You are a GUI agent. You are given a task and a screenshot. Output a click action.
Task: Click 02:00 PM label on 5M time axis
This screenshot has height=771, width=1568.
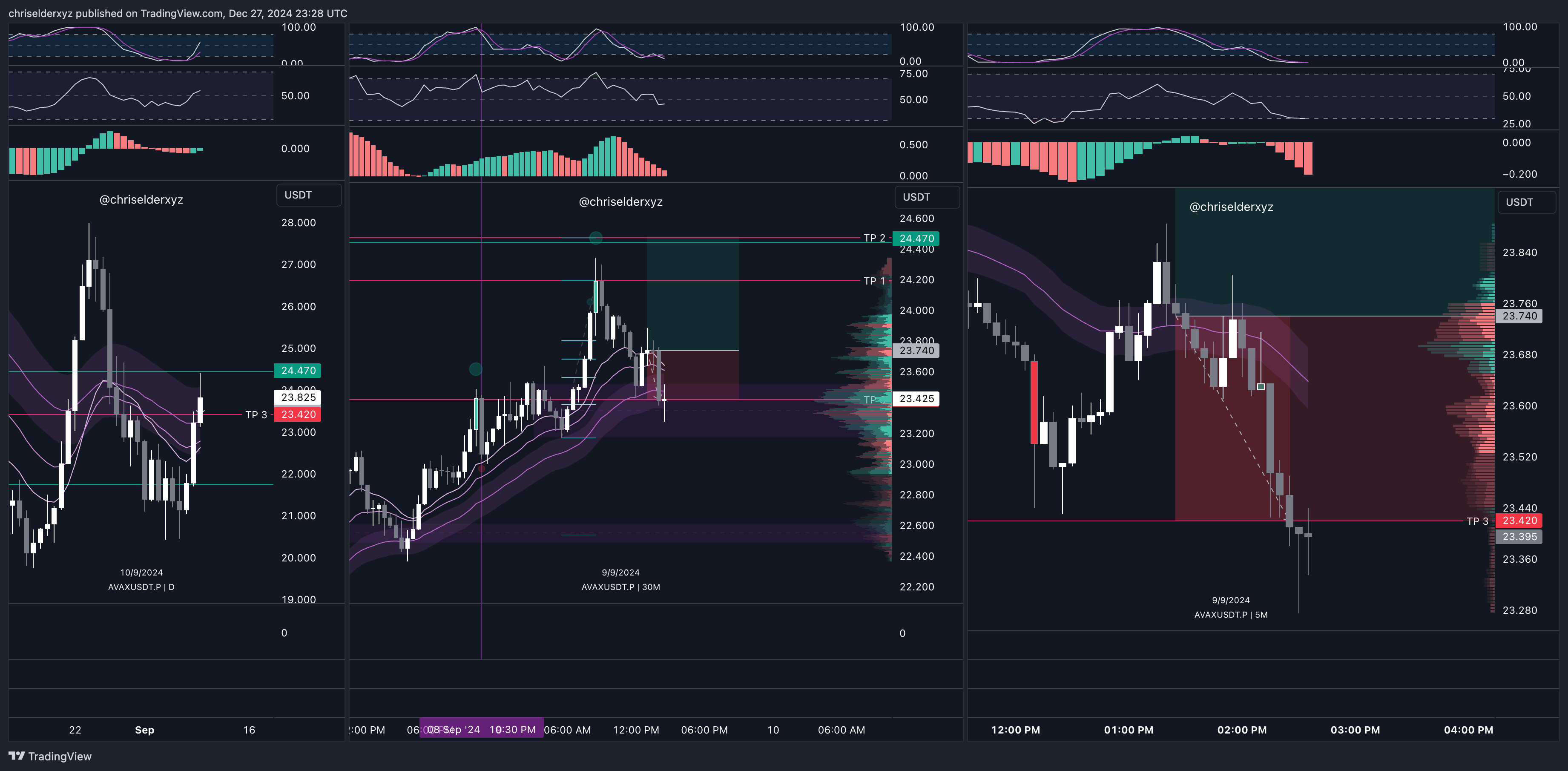(x=1242, y=730)
